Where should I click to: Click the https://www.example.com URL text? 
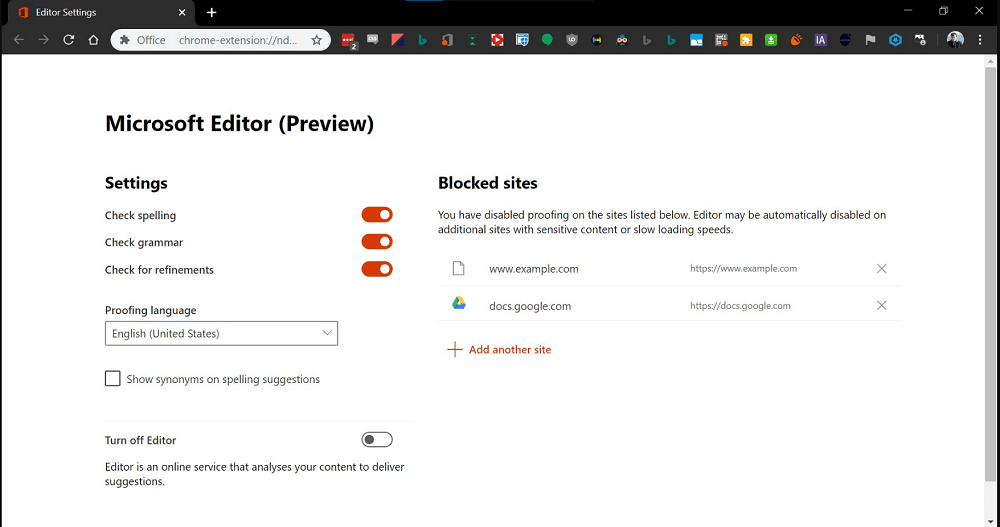point(743,269)
